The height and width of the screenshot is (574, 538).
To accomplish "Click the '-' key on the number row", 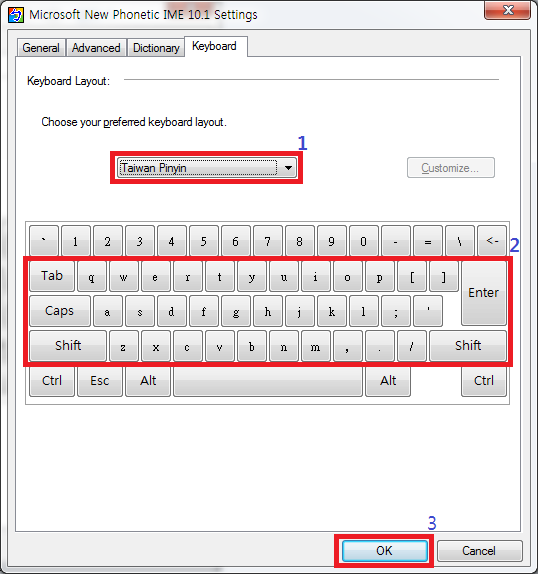I will pos(396,241).
